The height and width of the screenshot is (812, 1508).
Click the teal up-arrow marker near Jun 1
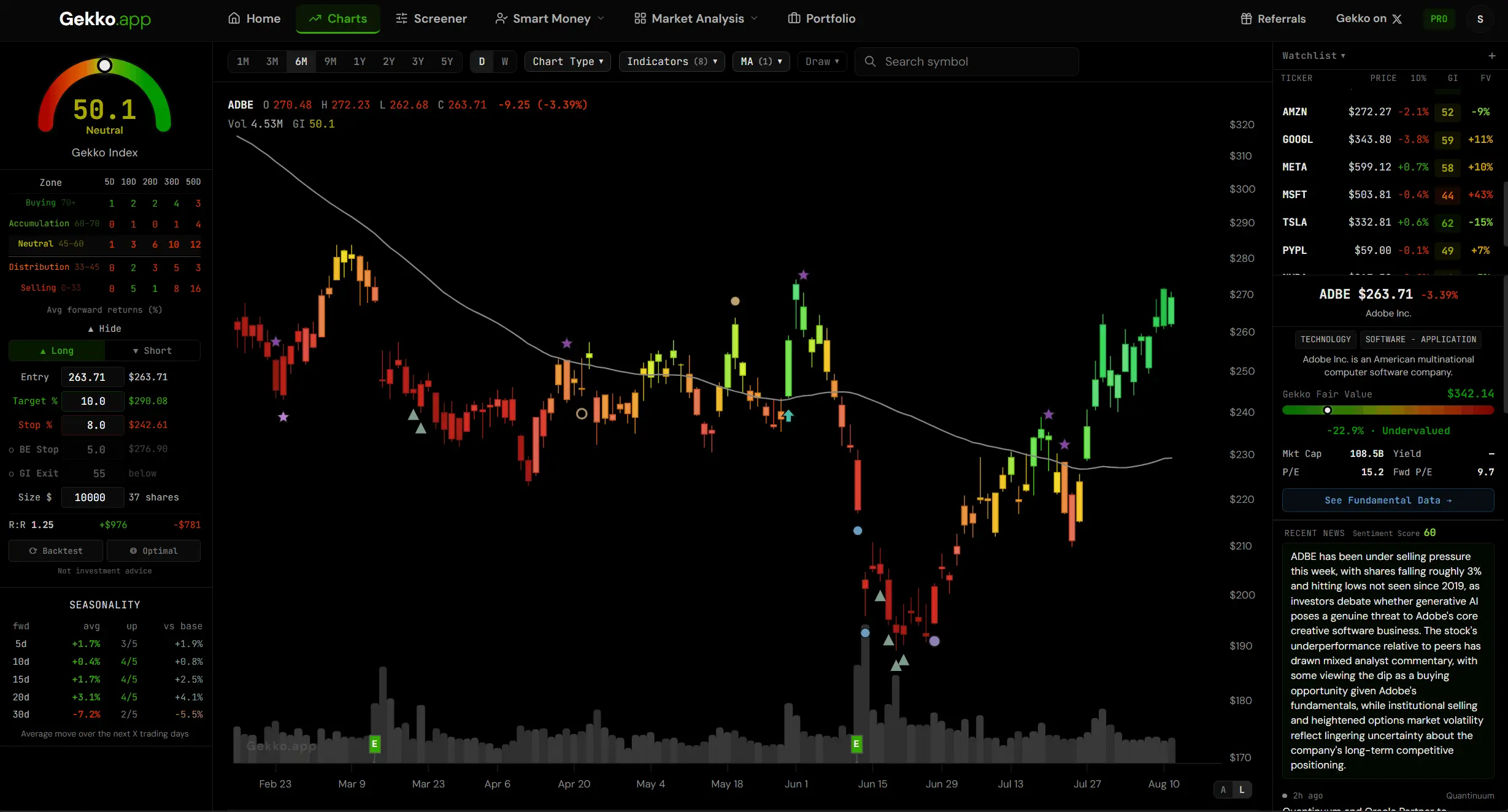coord(788,416)
